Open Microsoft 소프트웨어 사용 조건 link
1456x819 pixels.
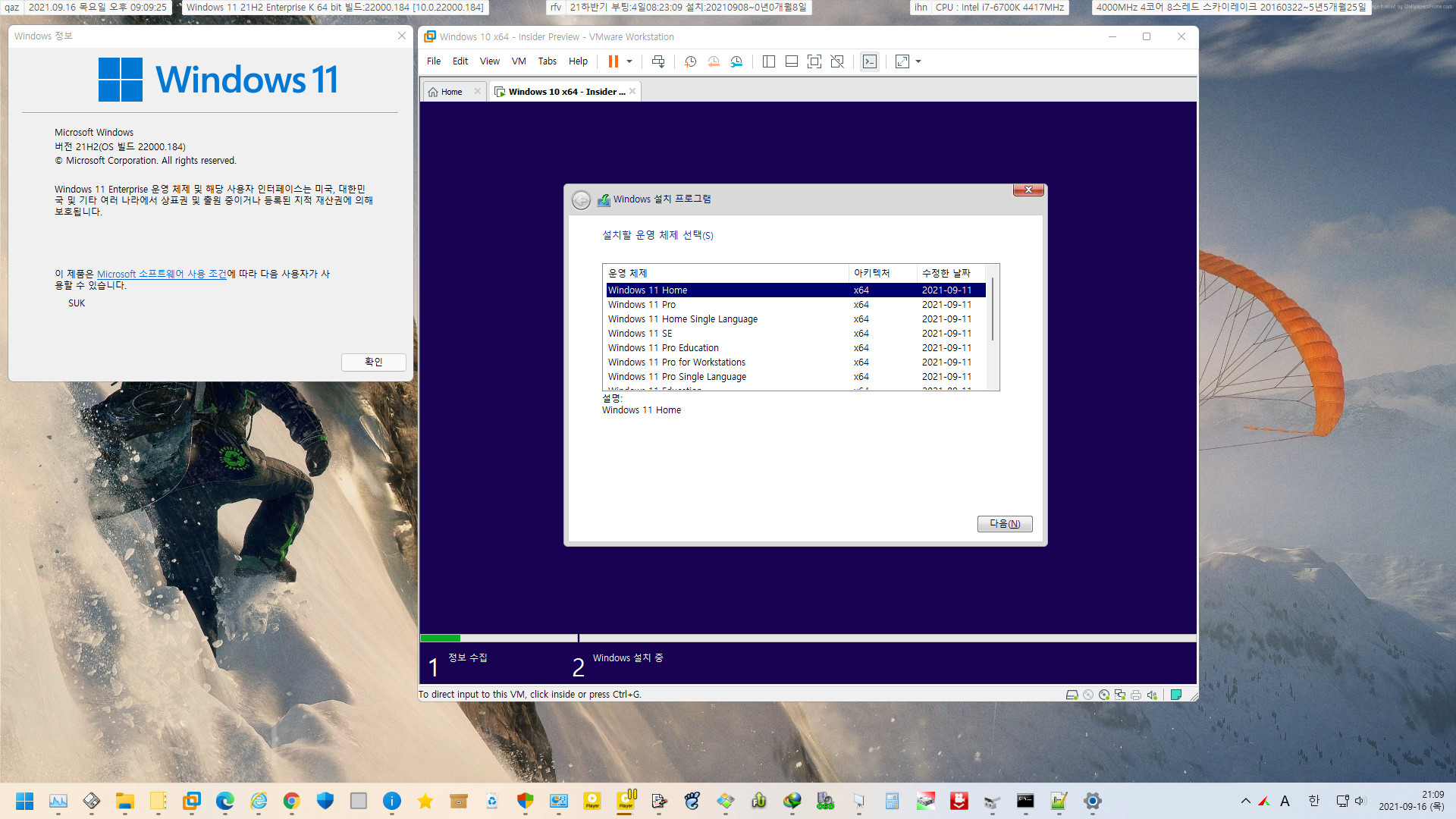162,274
